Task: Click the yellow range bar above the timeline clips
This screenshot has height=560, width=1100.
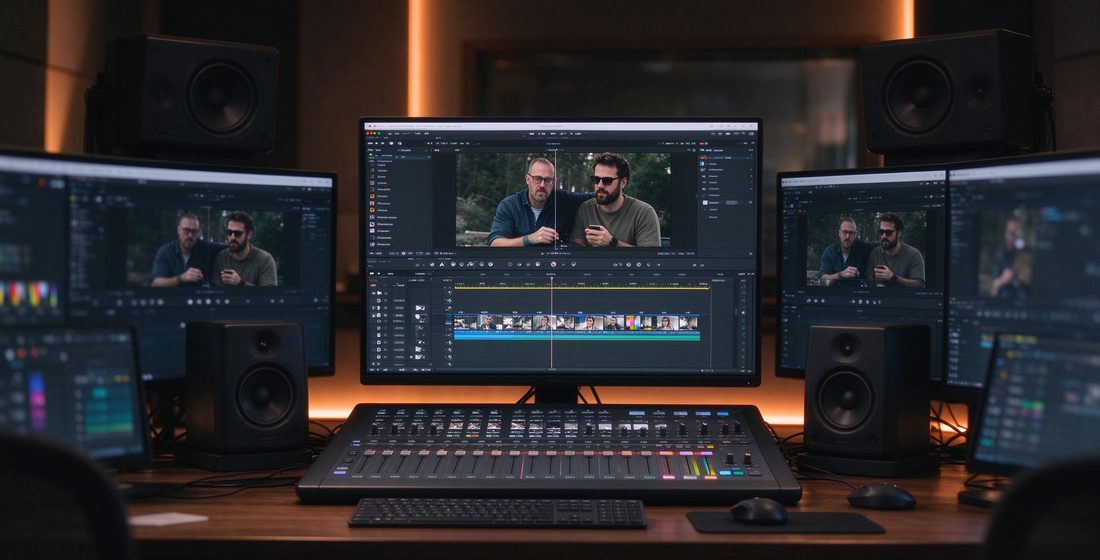Action: click(x=582, y=288)
